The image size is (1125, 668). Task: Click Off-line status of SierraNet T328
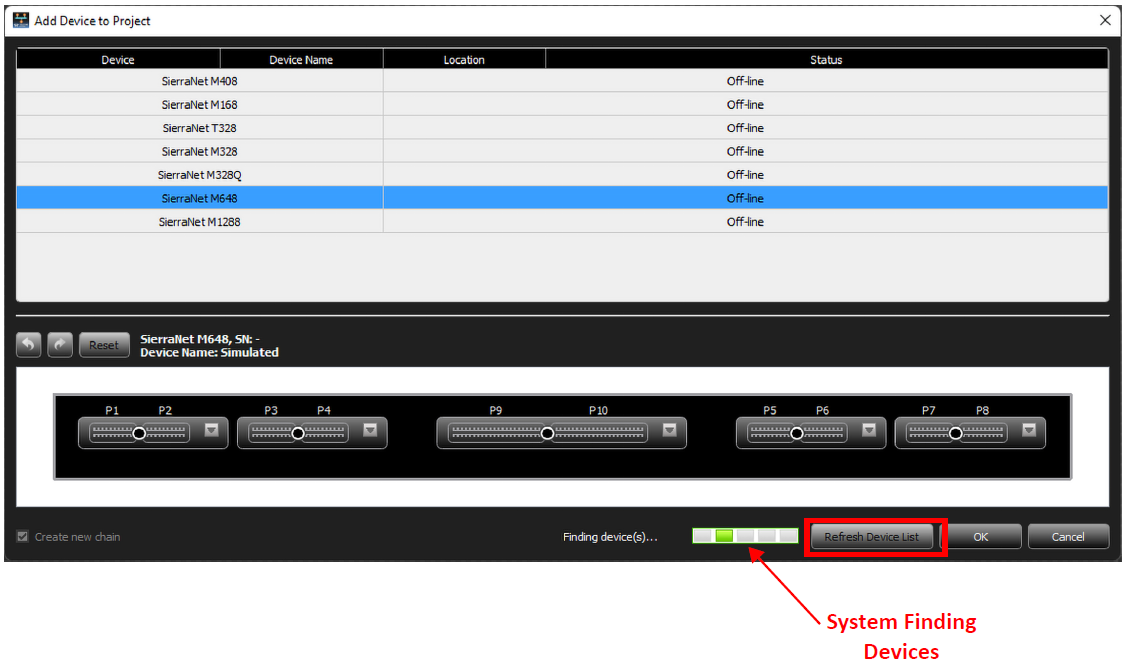[x=745, y=128]
